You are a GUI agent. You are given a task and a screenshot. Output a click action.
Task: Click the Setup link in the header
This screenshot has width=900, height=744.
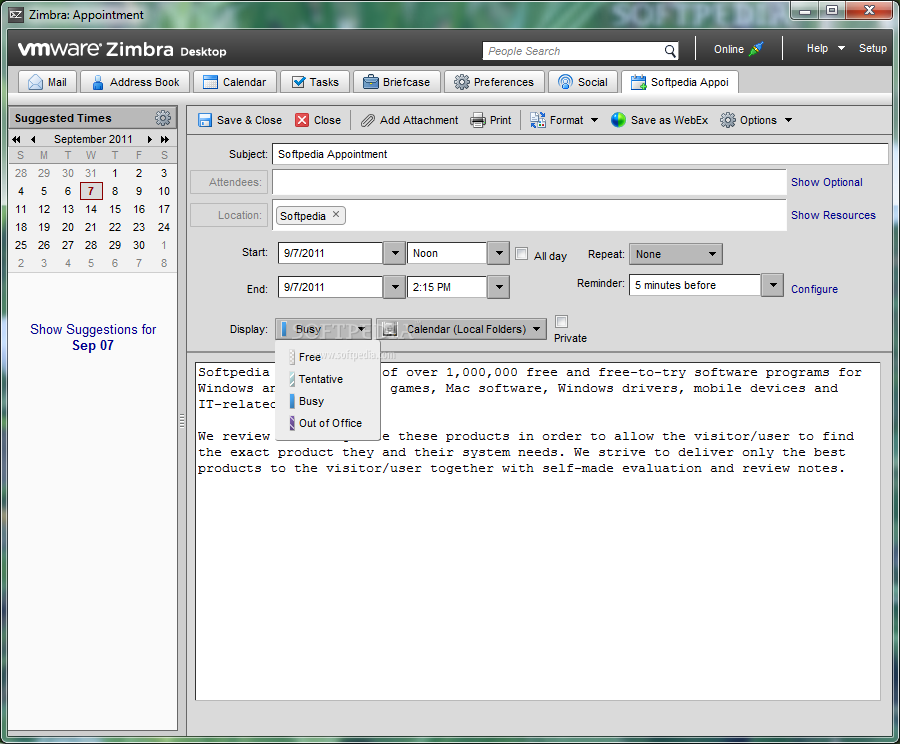[x=872, y=48]
